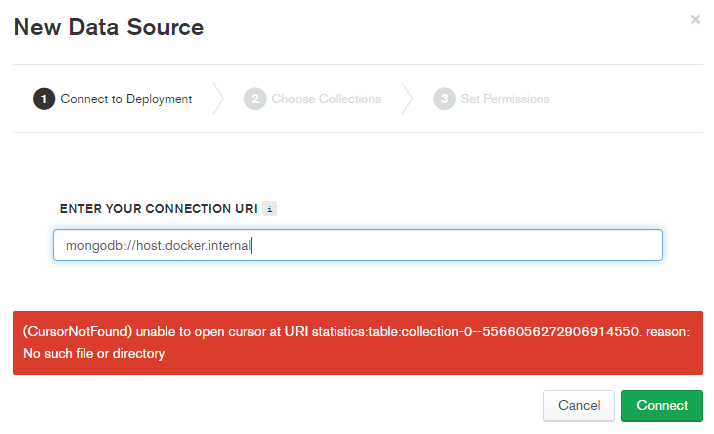Click the New Data Source dialog title
This screenshot has width=714, height=434.
pyautogui.click(x=108, y=27)
